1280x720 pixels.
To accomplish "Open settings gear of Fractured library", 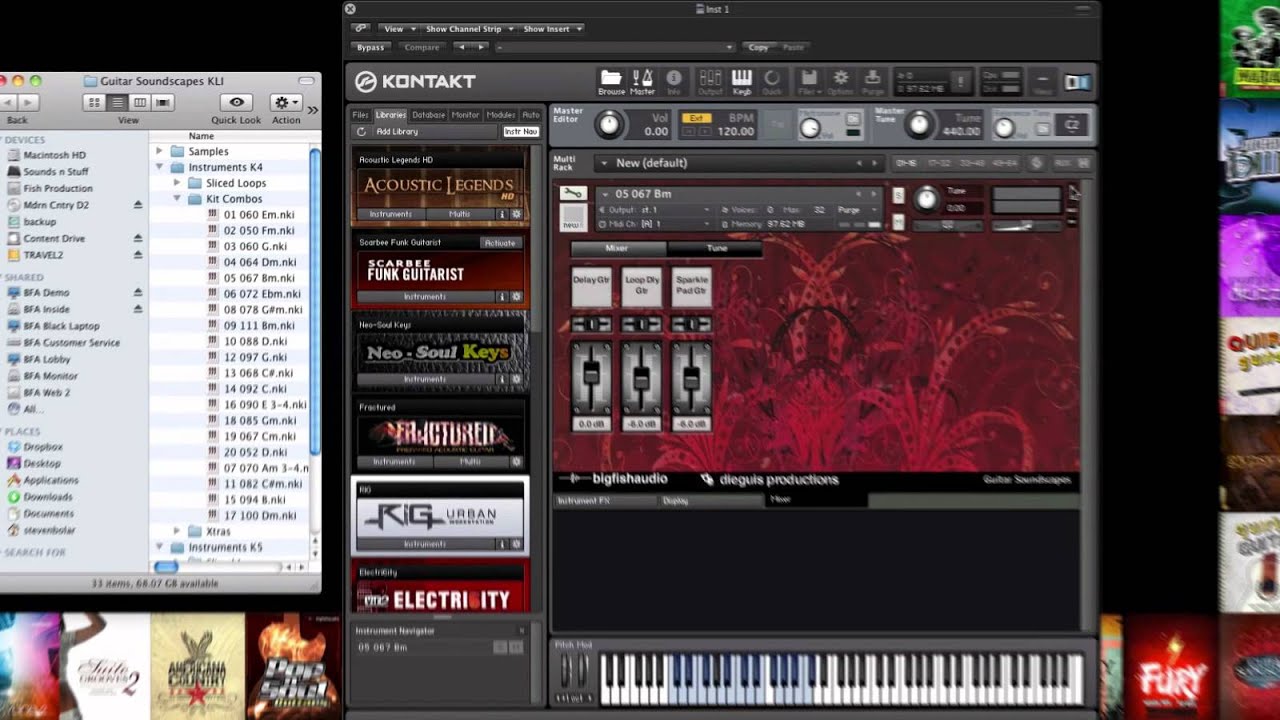I will click(517, 462).
